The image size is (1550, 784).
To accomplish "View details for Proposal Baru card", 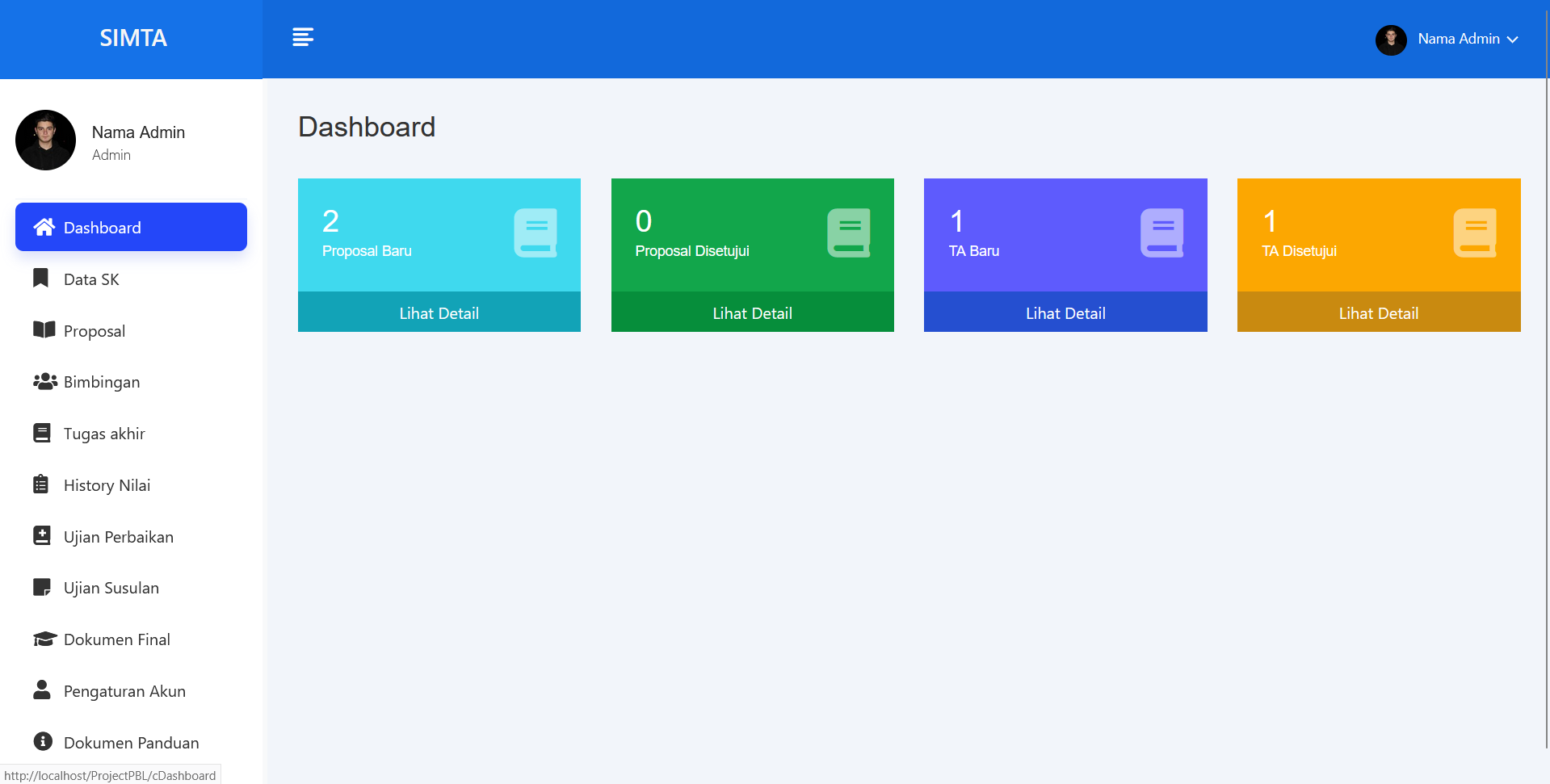I will pyautogui.click(x=439, y=313).
